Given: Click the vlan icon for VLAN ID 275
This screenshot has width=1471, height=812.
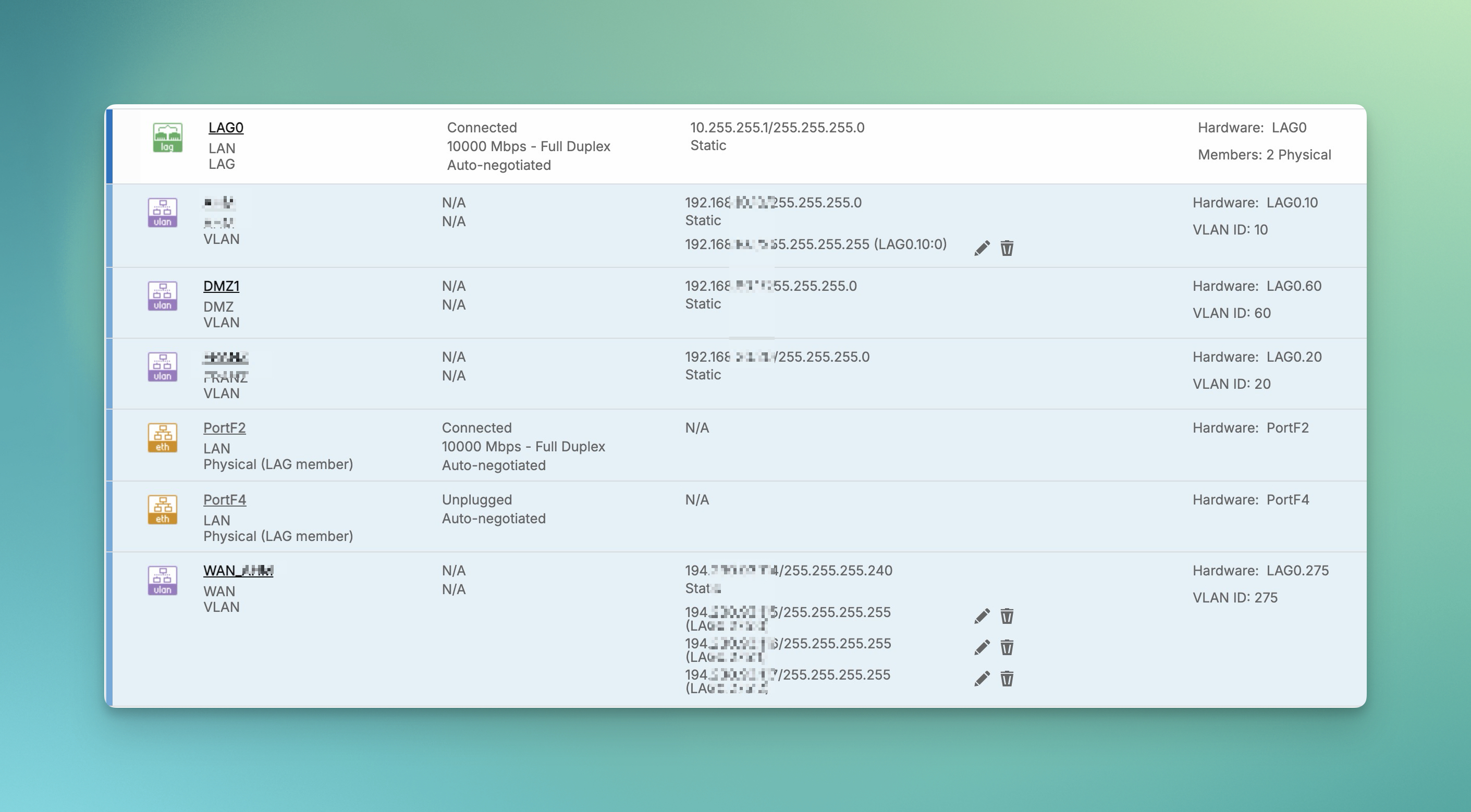Looking at the screenshot, I should click(162, 580).
